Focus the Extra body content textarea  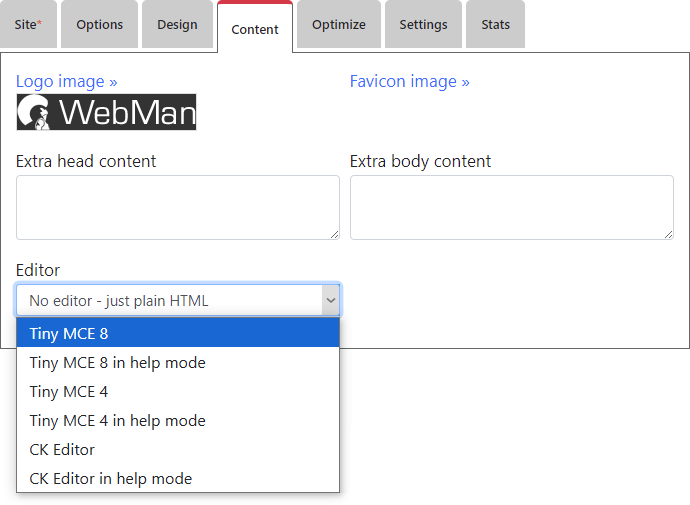(512, 207)
